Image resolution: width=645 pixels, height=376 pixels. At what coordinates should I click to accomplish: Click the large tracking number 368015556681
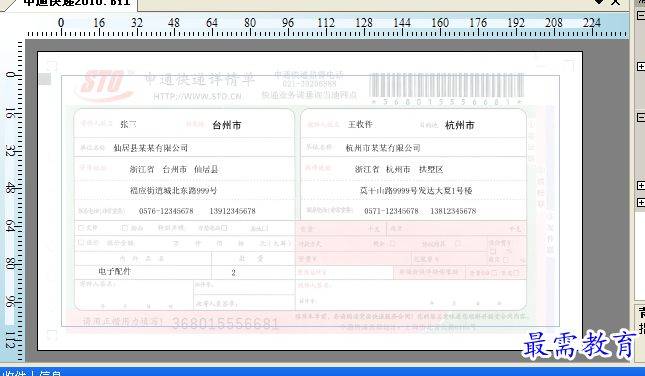pos(225,324)
